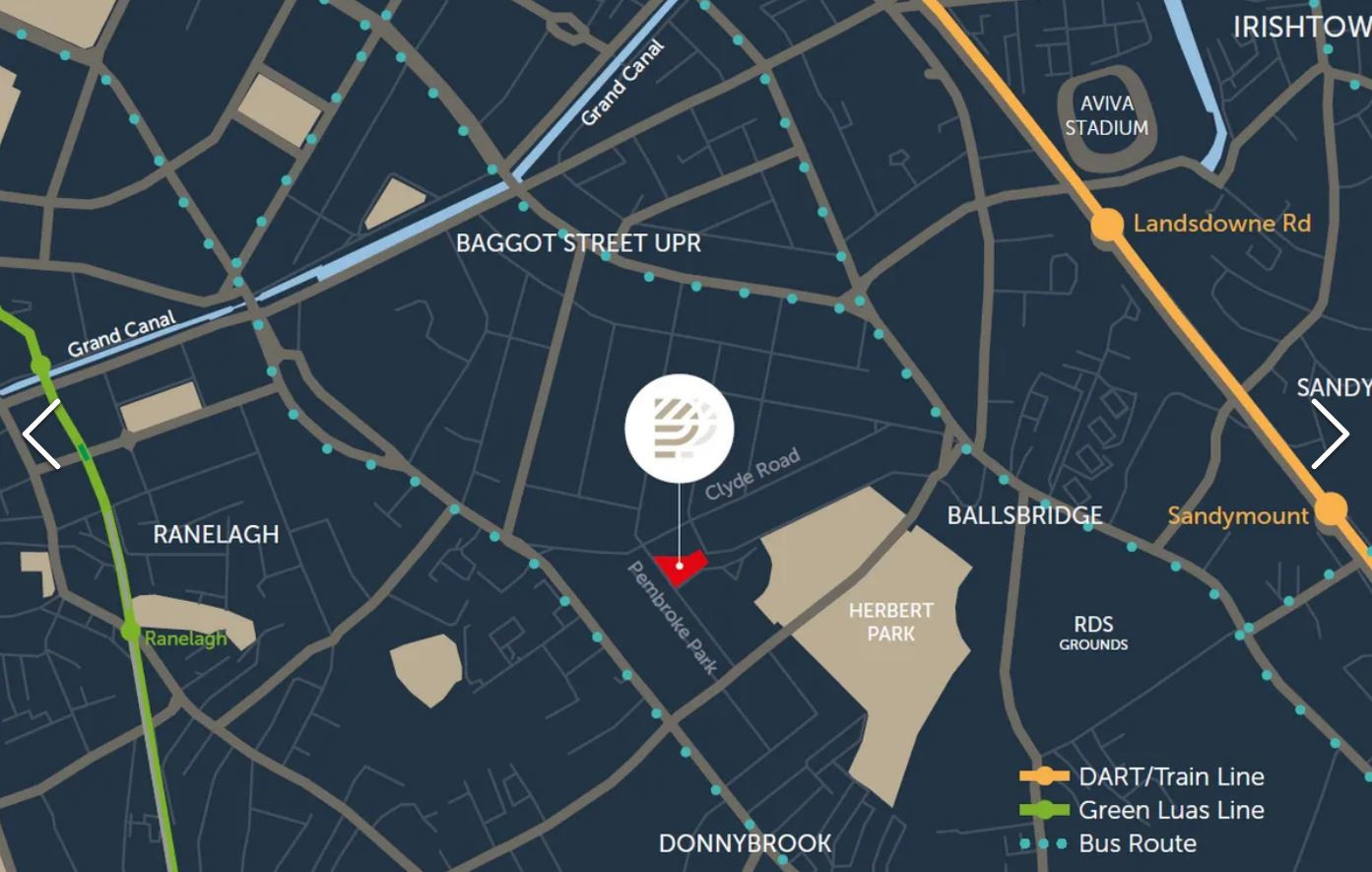Viewport: 1372px width, 872px height.
Task: Select the Pembroke Park street label
Action: 674,618
